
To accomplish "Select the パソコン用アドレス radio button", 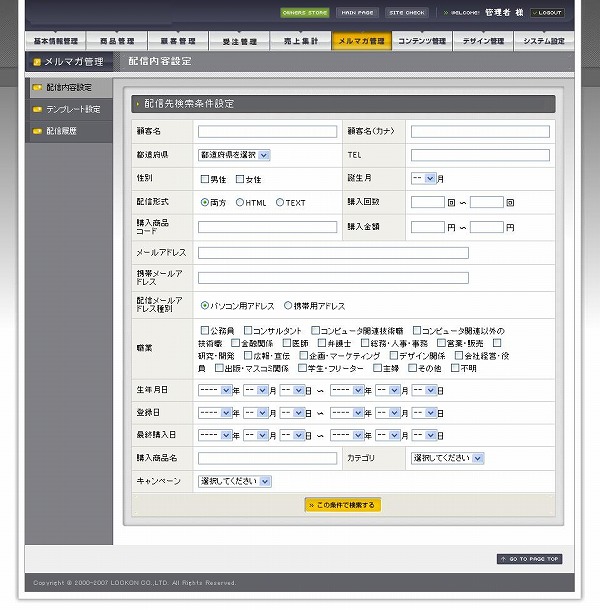I will pos(205,305).
